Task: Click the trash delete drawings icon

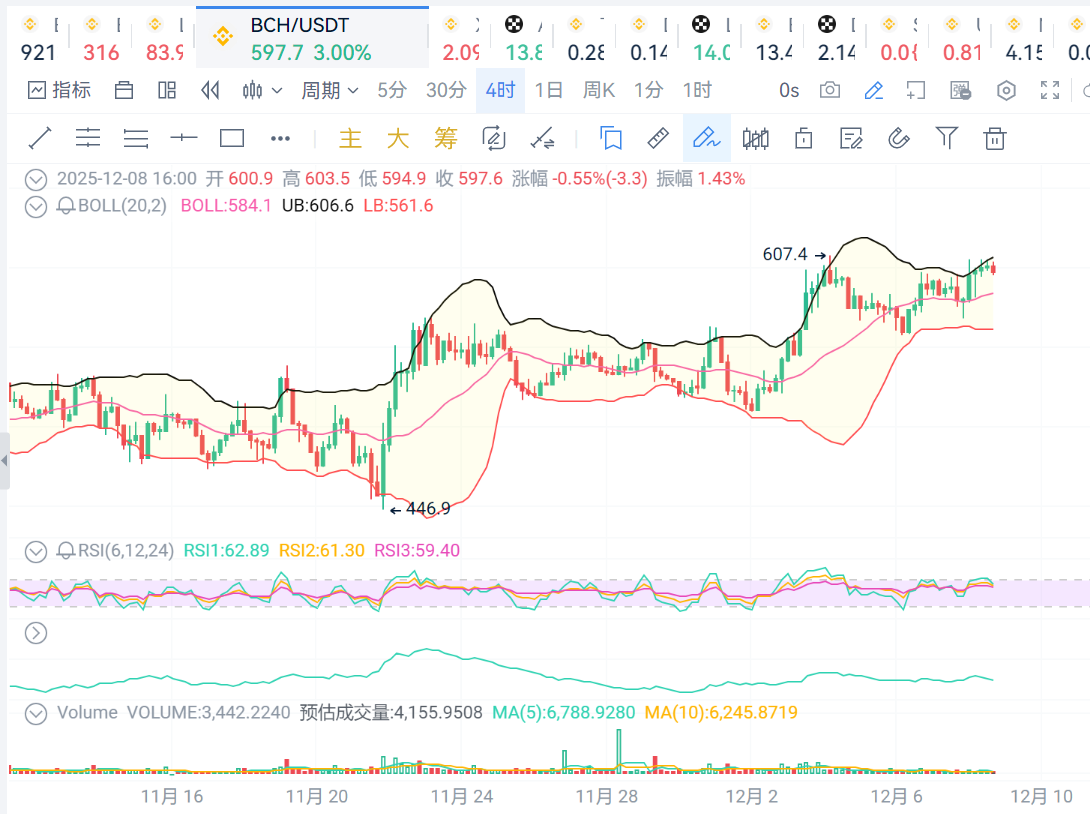Action: coord(994,138)
